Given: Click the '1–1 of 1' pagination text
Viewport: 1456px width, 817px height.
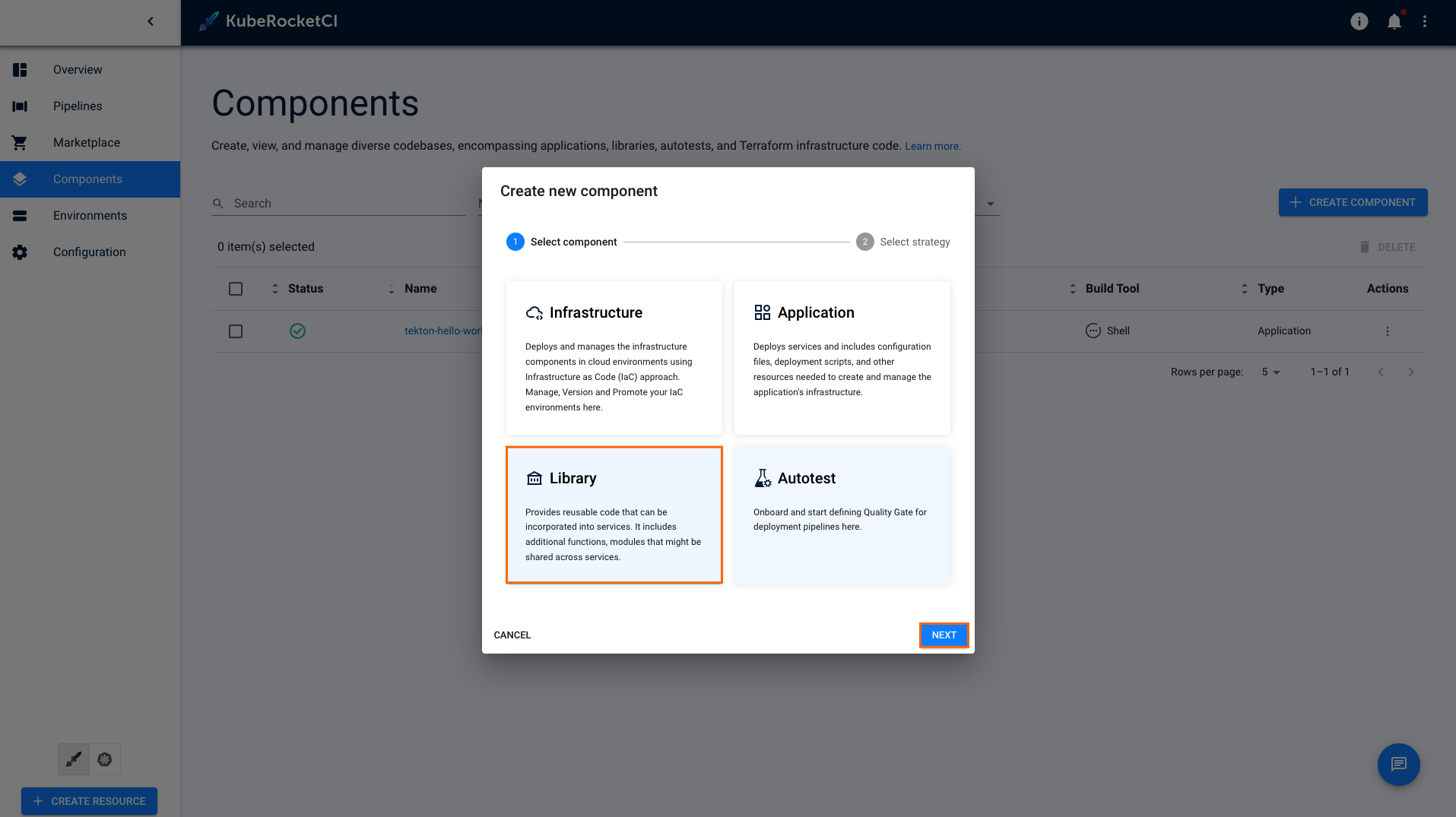Looking at the screenshot, I should (x=1330, y=372).
